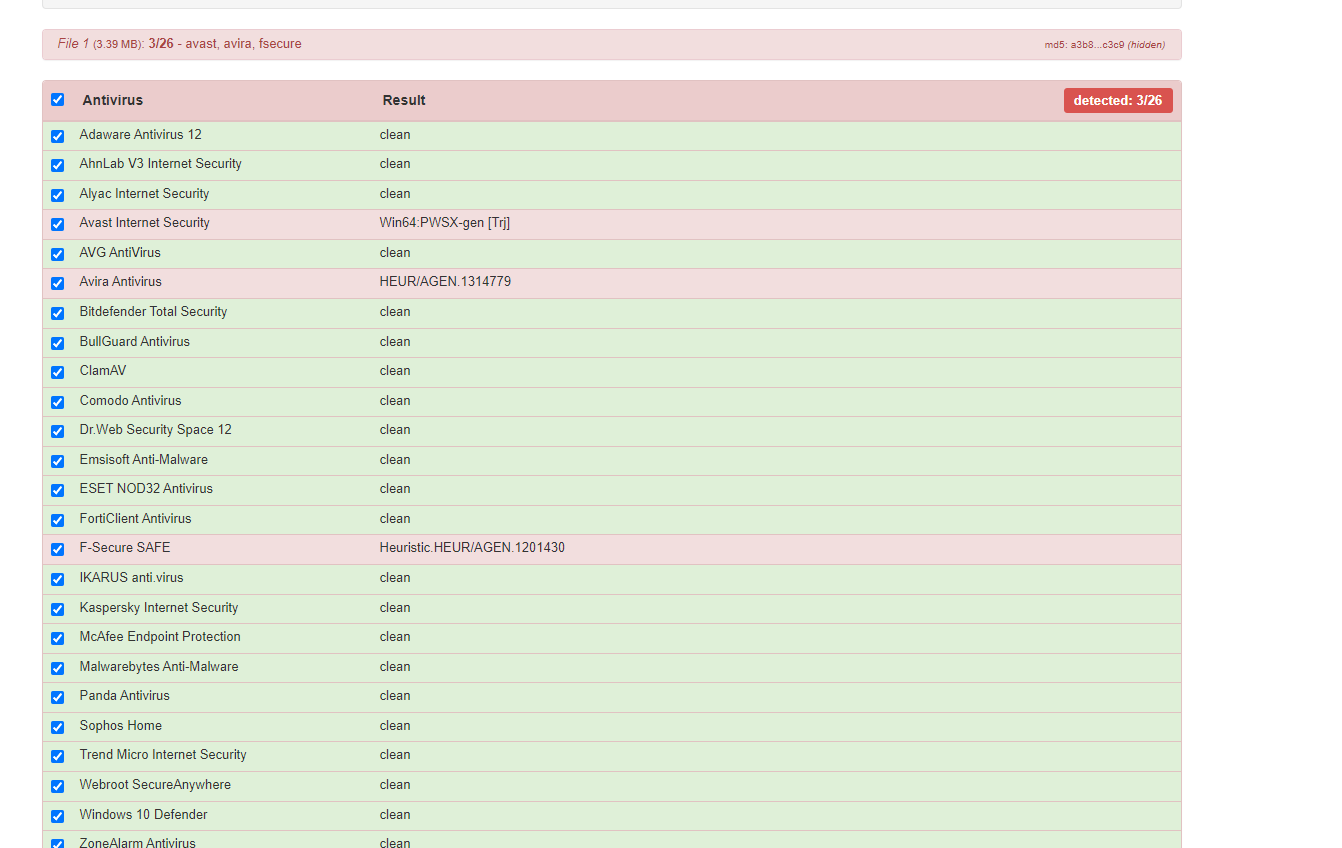Viewport: 1342px width, 848px height.
Task: Uncheck the Windows 10 Defender checkbox
Action: [x=57, y=816]
